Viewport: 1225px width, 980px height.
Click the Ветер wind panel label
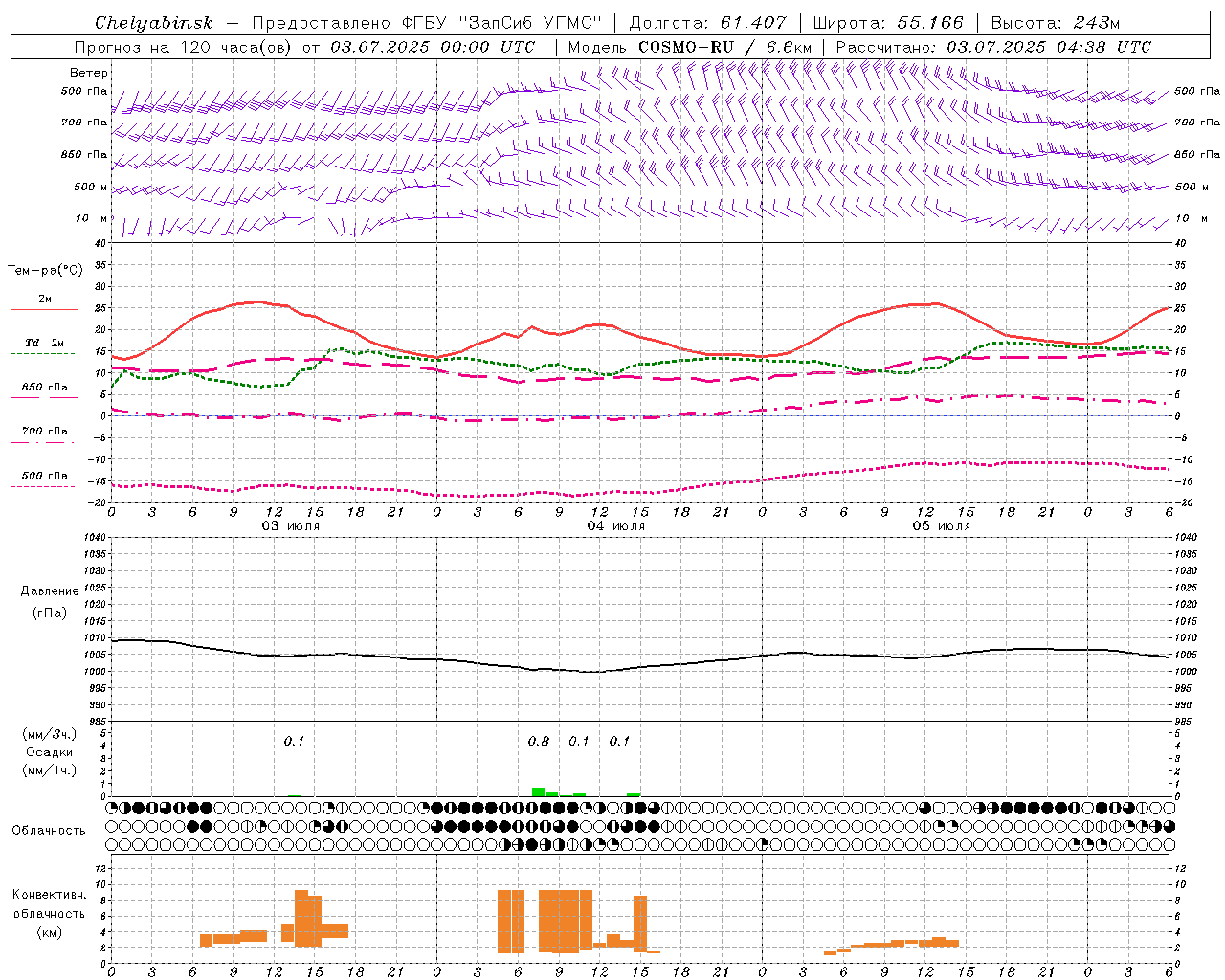[x=89, y=73]
